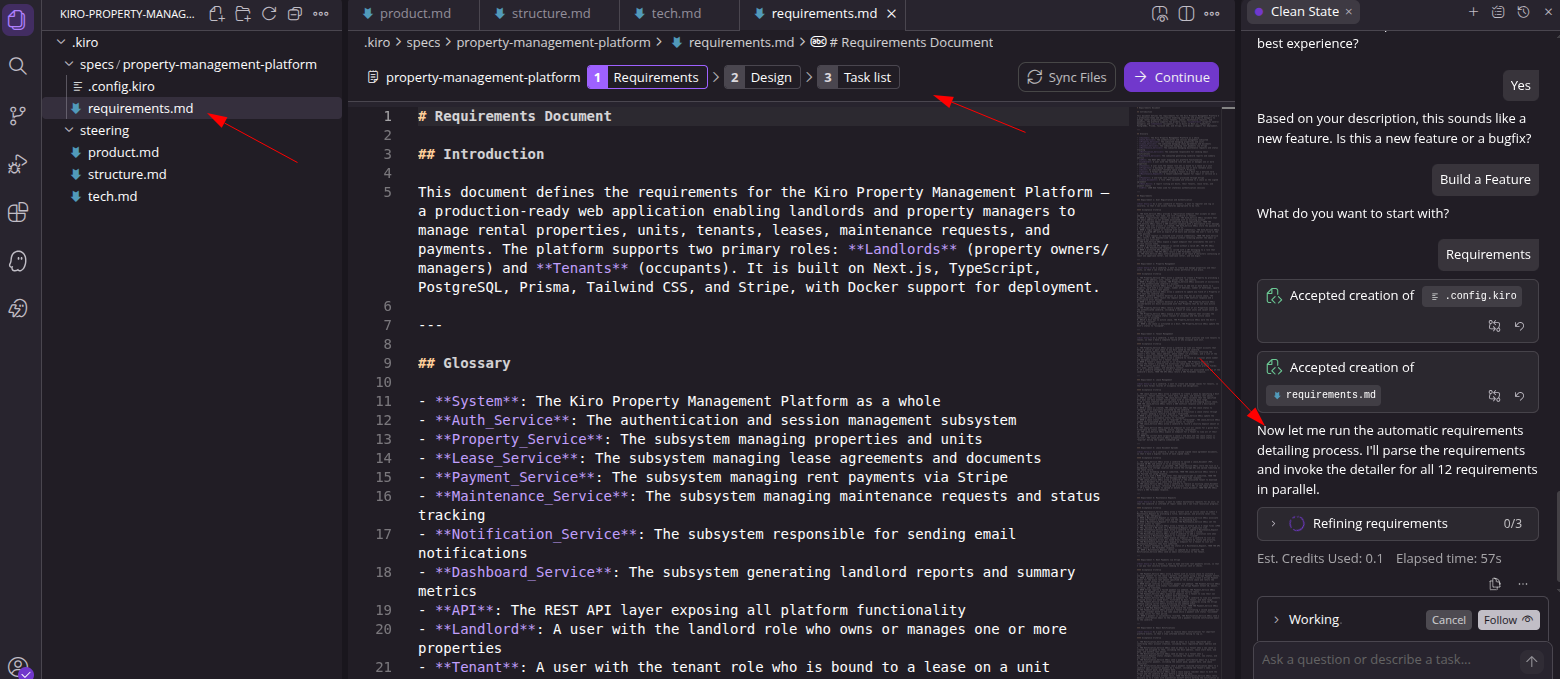Open the Extensions view

[x=18, y=212]
